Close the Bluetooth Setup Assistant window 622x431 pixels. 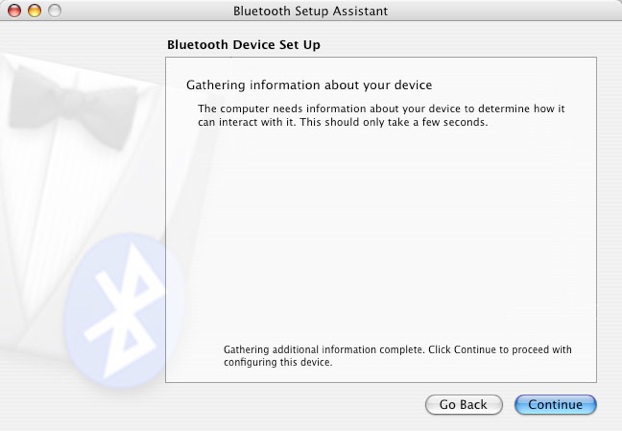coord(15,10)
